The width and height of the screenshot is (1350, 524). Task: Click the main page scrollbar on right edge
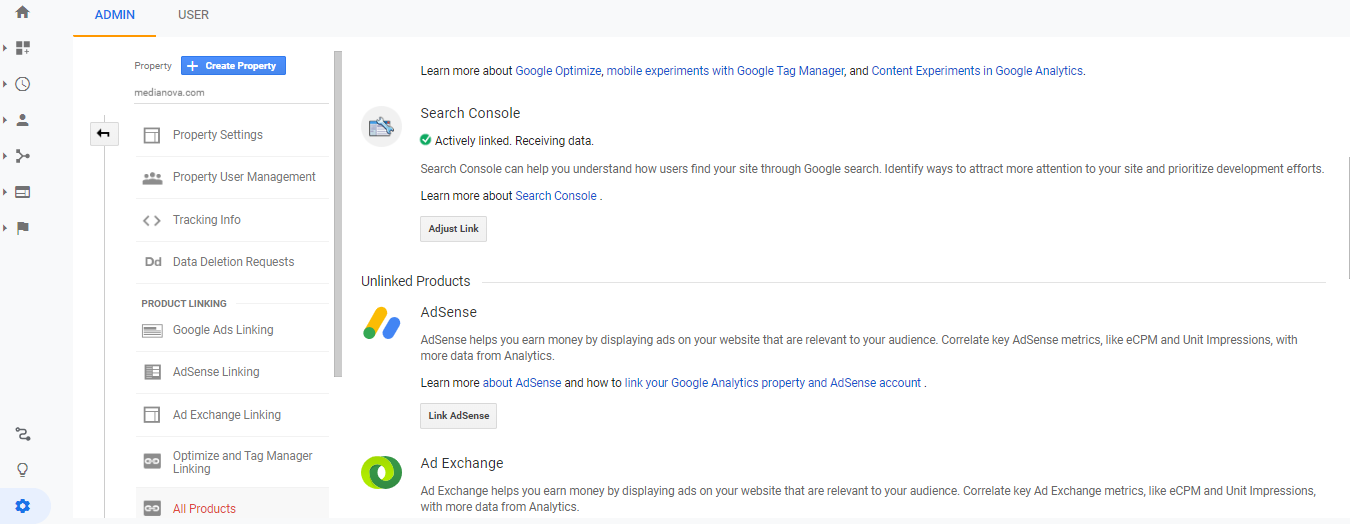[1347, 220]
